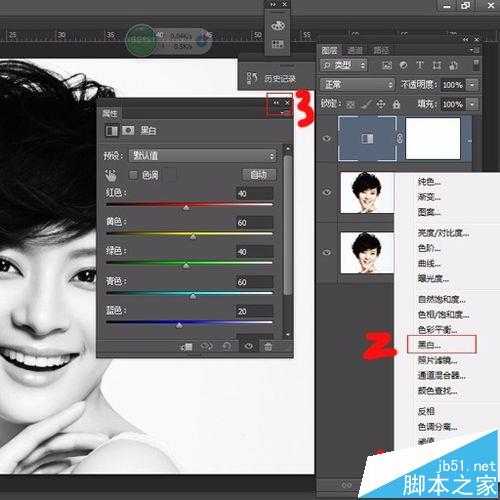This screenshot has width=500, height=500.
Task: Reset adjustment defaults via the circular arrow icon
Action: (x=227, y=347)
